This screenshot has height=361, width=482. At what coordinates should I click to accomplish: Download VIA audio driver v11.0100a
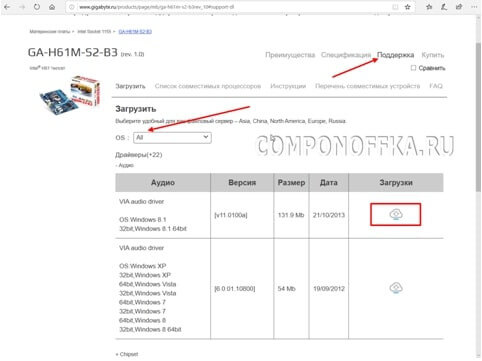pos(396,214)
